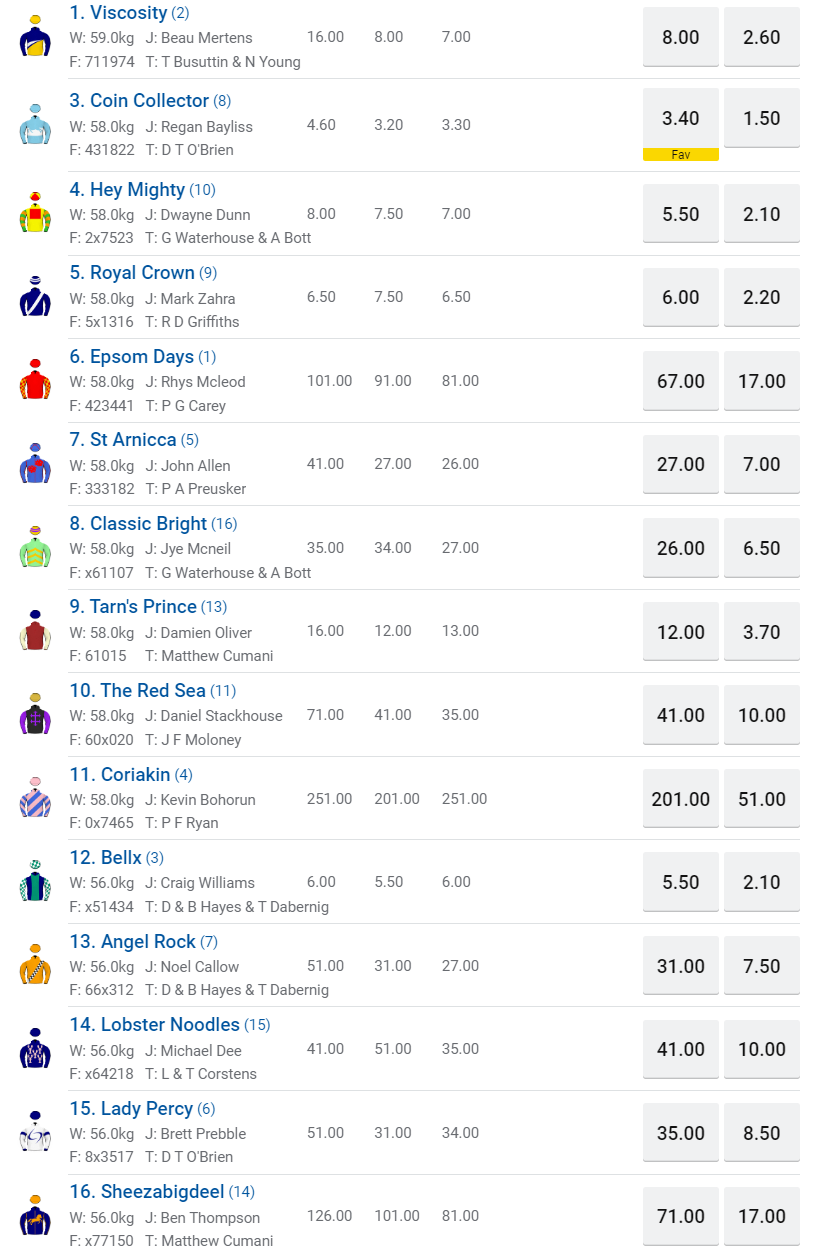Select Tarn's Prince place odds 3.70
The height and width of the screenshot is (1253, 819).
click(x=762, y=632)
